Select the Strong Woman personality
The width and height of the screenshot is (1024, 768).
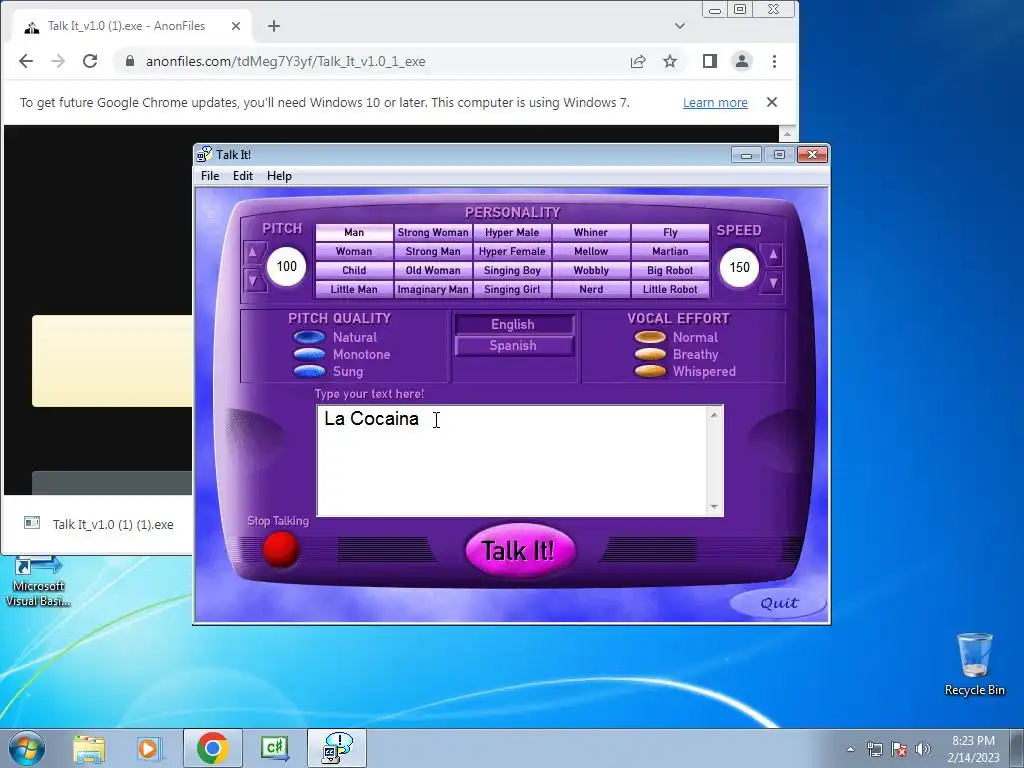[433, 232]
